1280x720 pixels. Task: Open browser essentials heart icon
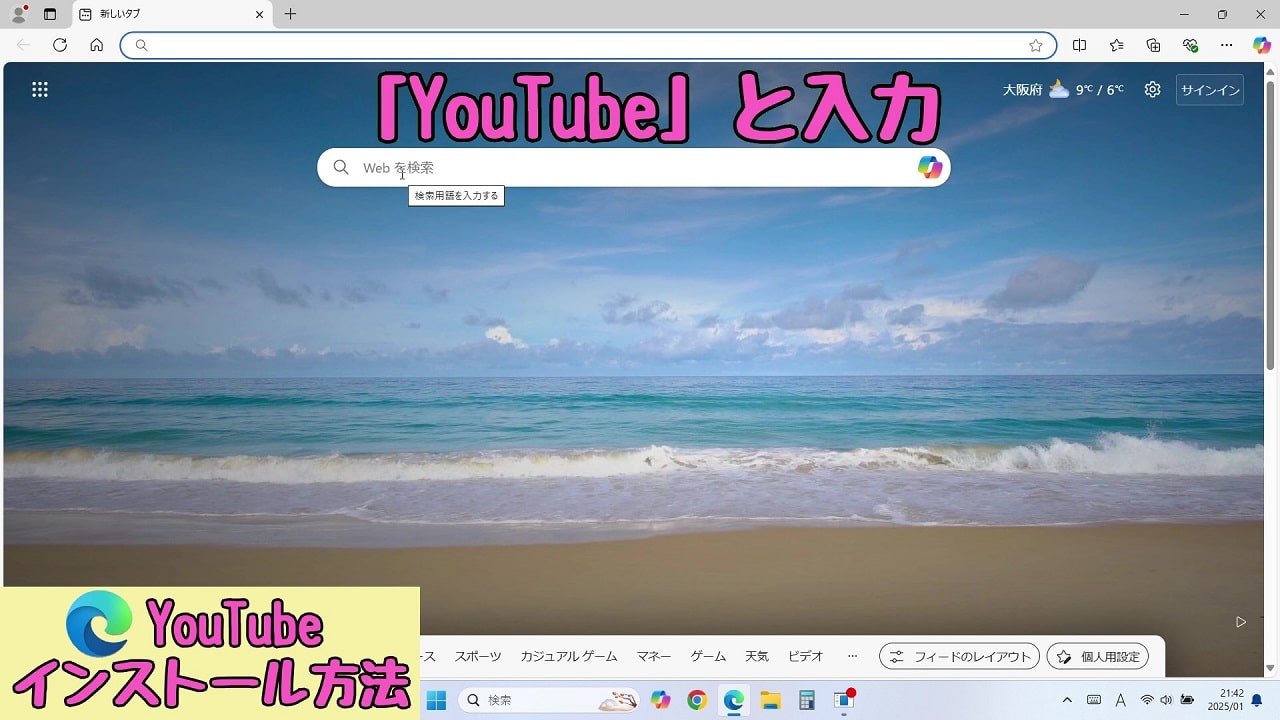(1190, 45)
